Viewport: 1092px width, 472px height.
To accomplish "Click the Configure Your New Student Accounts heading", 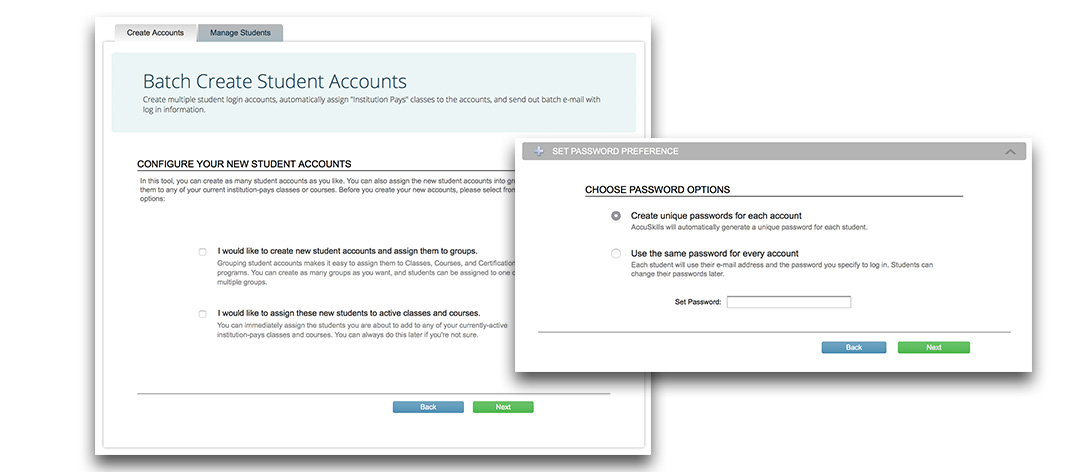I will pos(244,163).
